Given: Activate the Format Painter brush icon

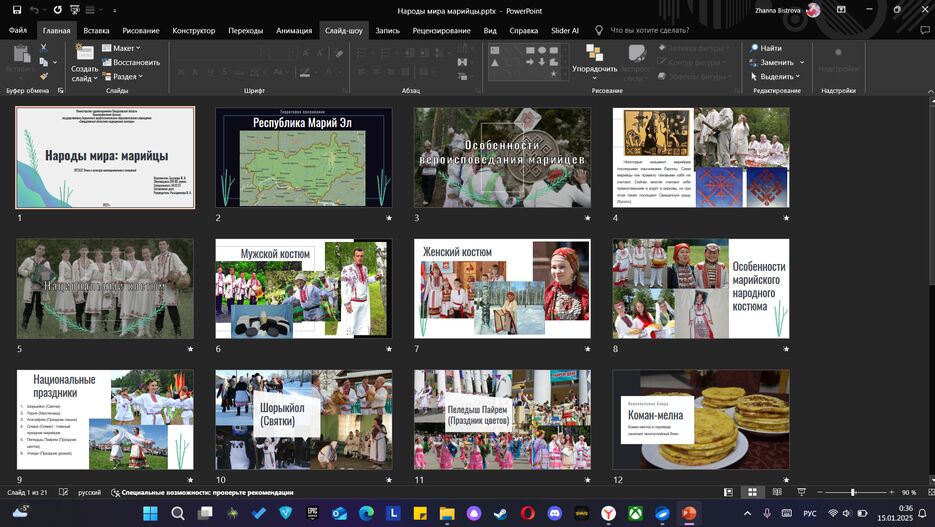Looking at the screenshot, I should pyautogui.click(x=44, y=76).
